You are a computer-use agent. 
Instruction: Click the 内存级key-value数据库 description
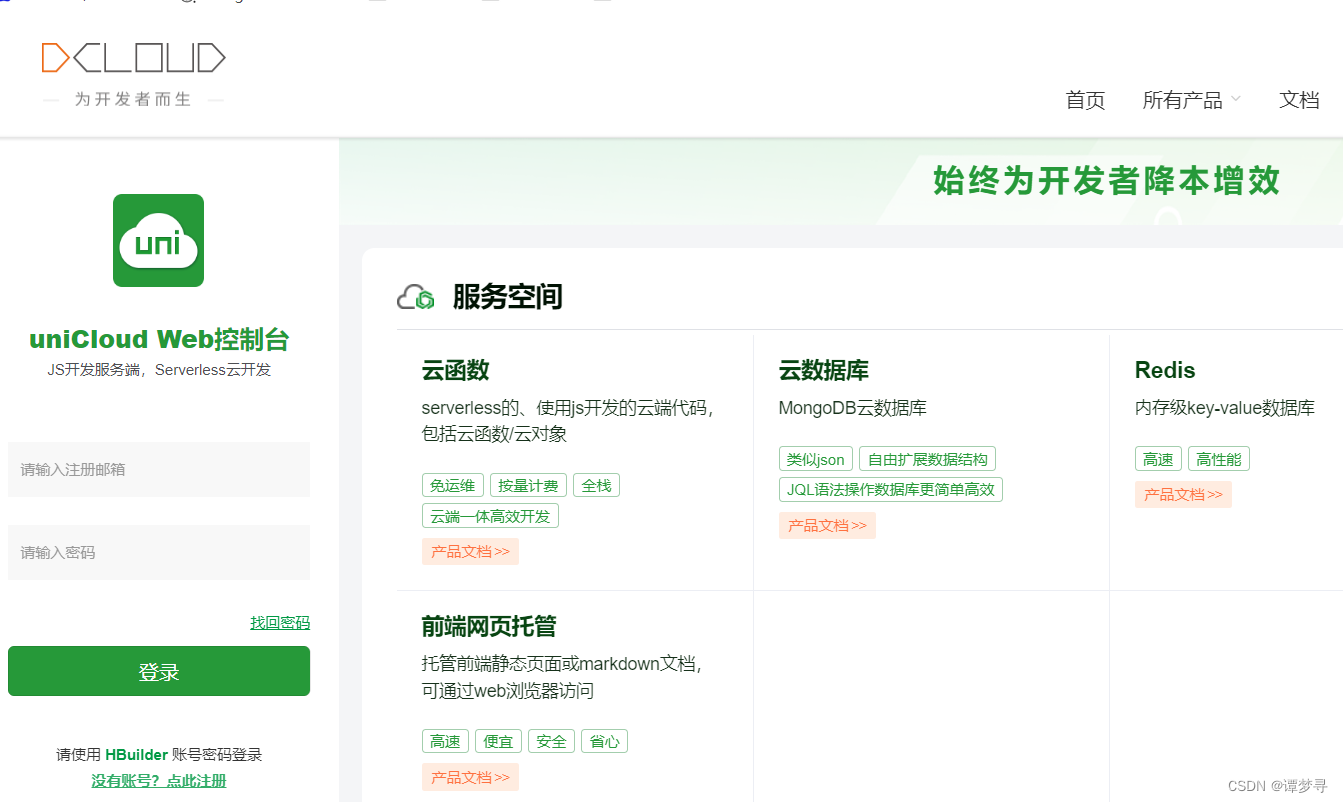pos(1225,408)
